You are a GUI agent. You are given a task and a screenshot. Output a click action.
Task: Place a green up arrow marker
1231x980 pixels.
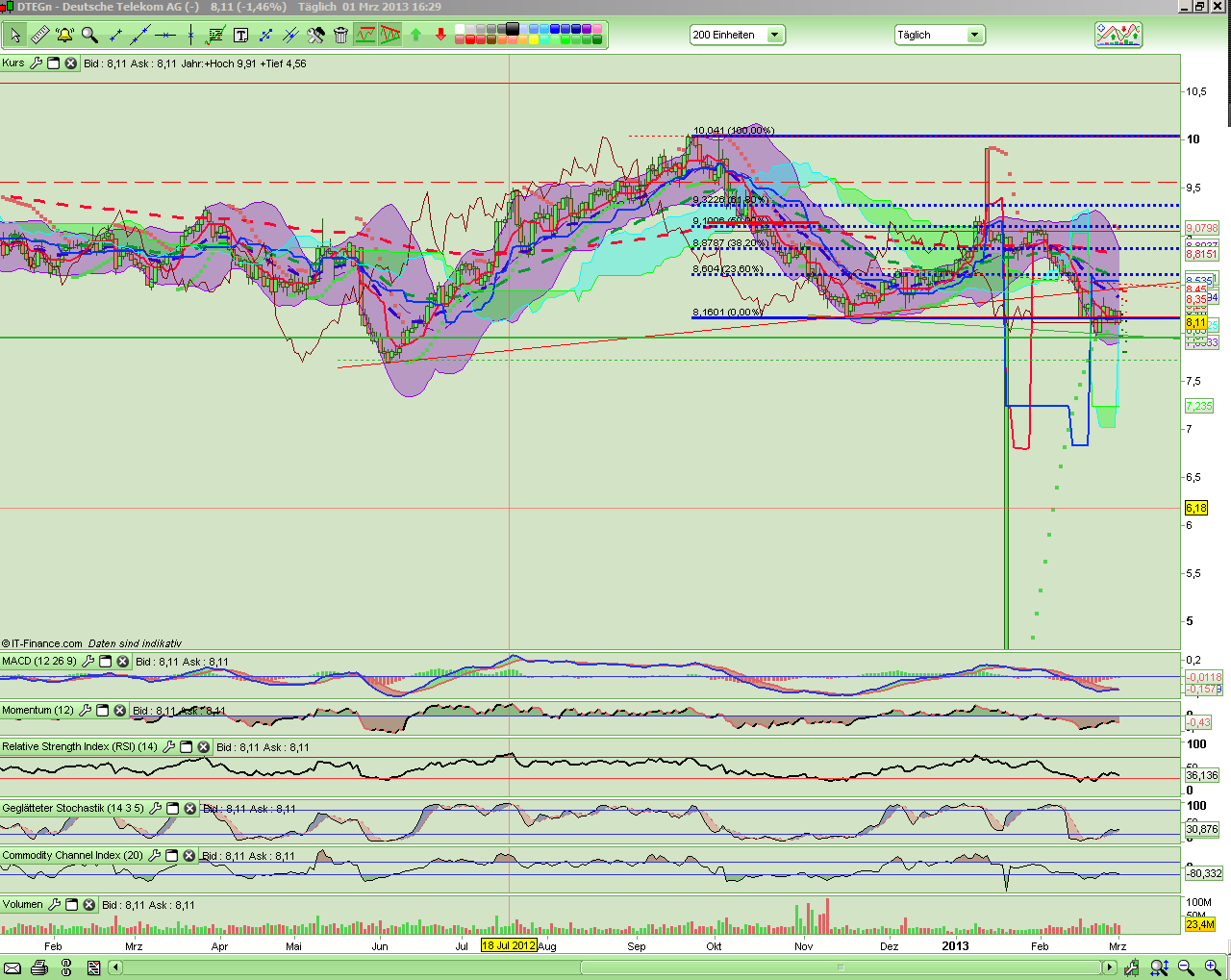click(415, 36)
